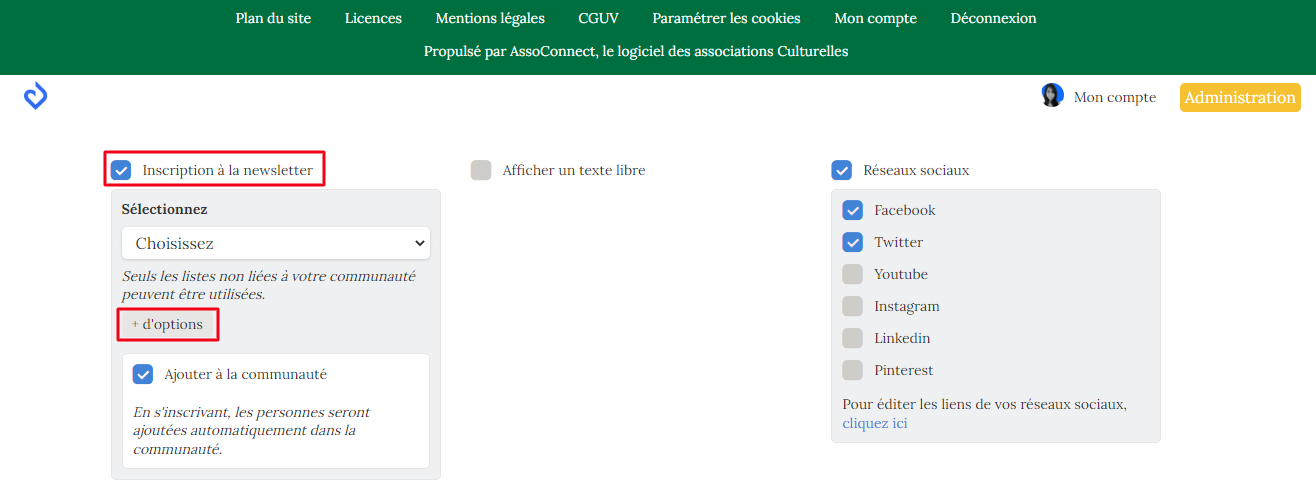Click the cliquez ici link
Screen dimensions: 1316x493
(x=875, y=423)
